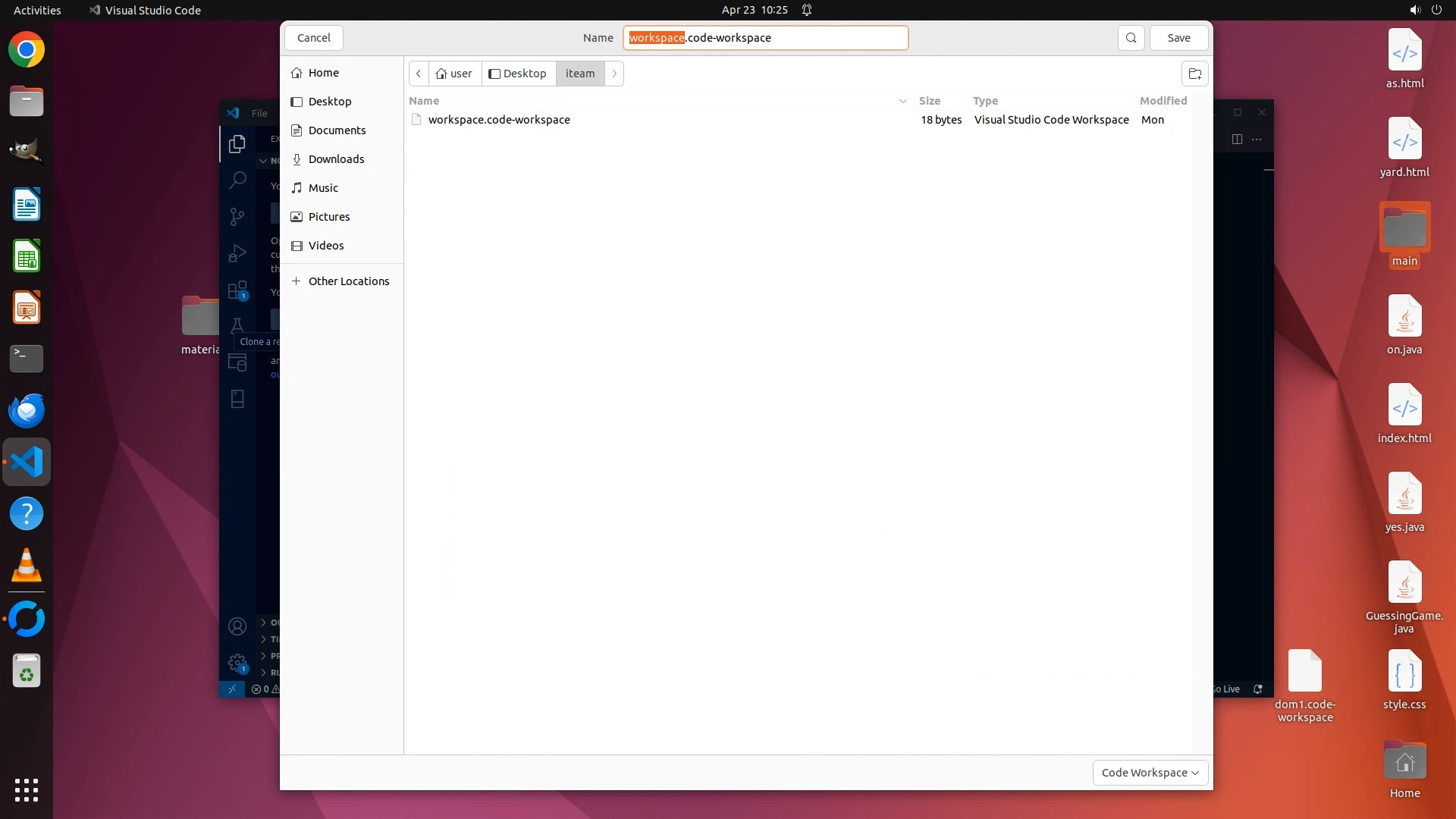The image size is (1456, 819).
Task: Click the Name column sort arrow
Action: coord(902,101)
